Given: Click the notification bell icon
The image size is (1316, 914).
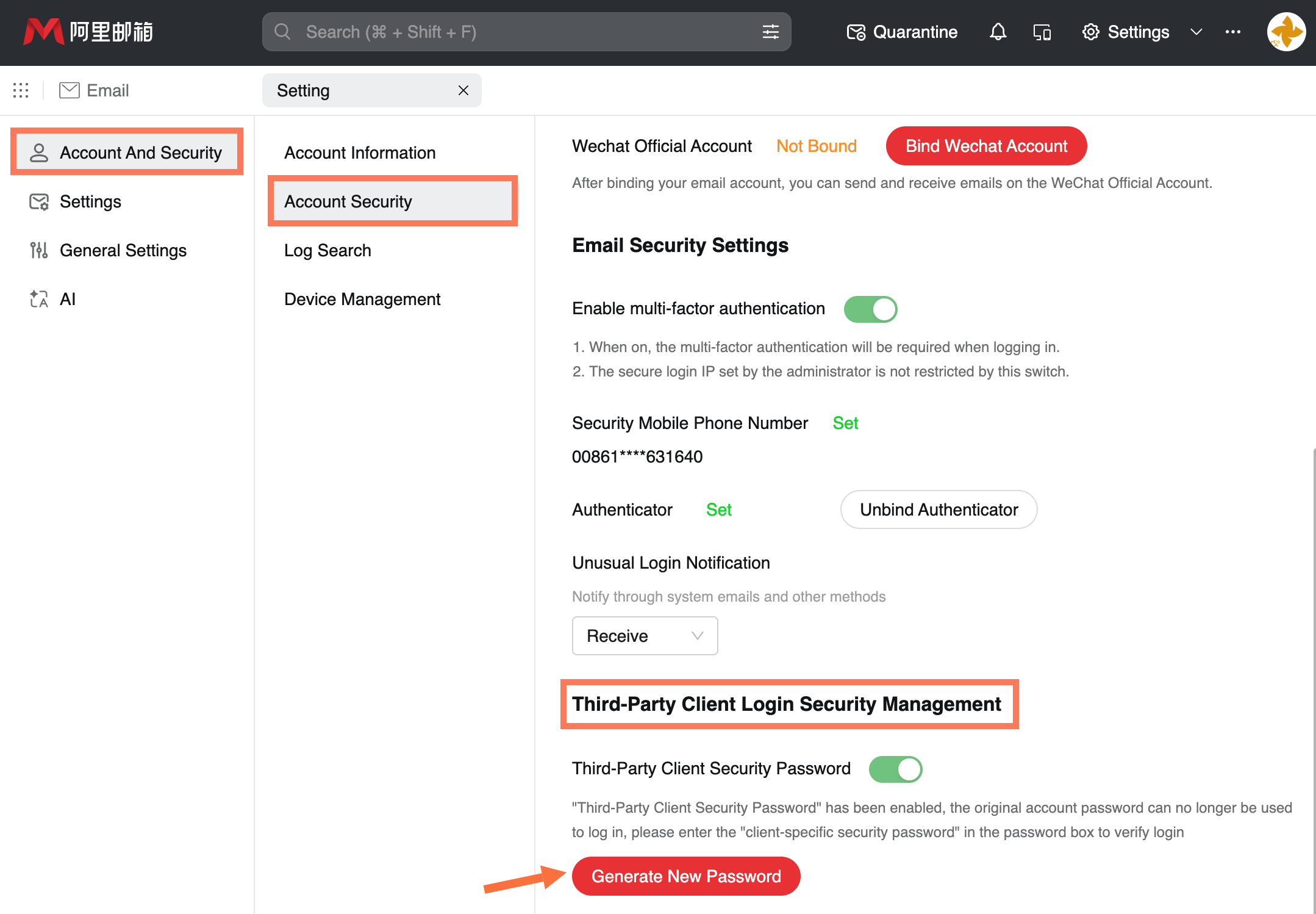Looking at the screenshot, I should pyautogui.click(x=997, y=32).
